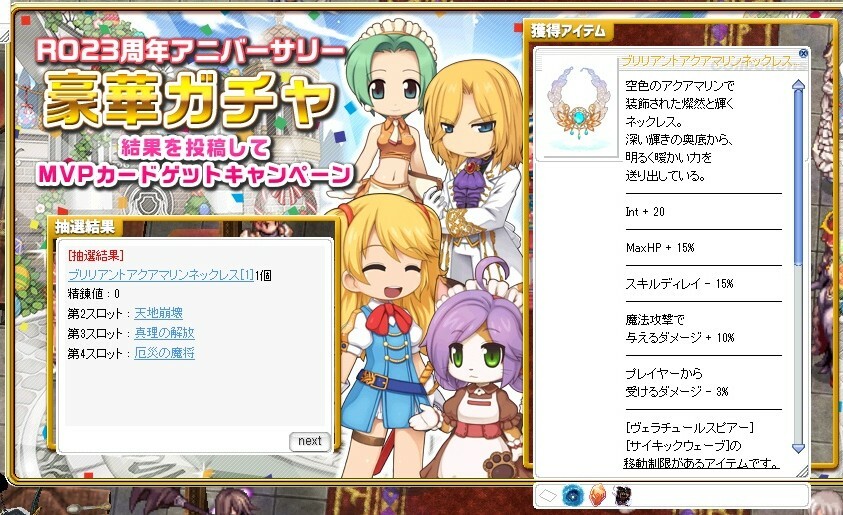The height and width of the screenshot is (515, 843).
Task: Click the aquamarine necklace item image
Action: point(577,106)
